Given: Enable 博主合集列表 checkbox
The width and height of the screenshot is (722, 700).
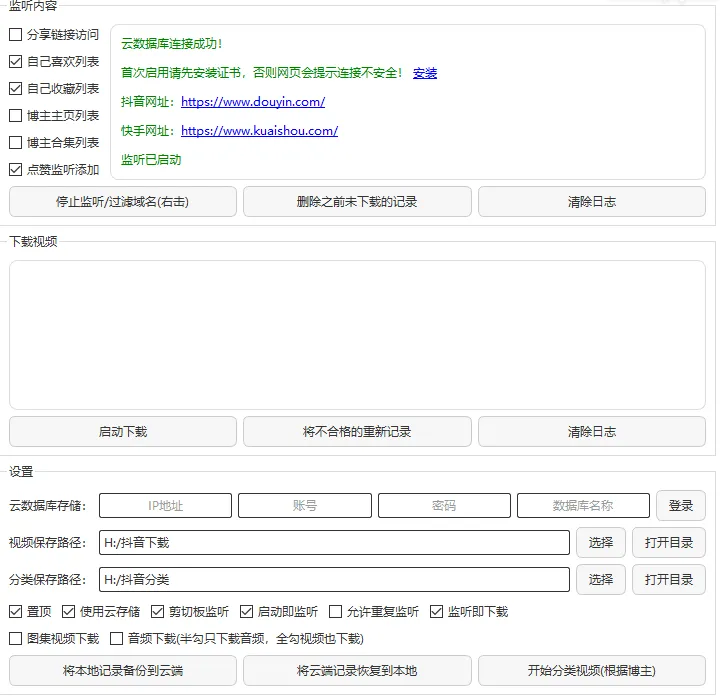Looking at the screenshot, I should (16, 143).
